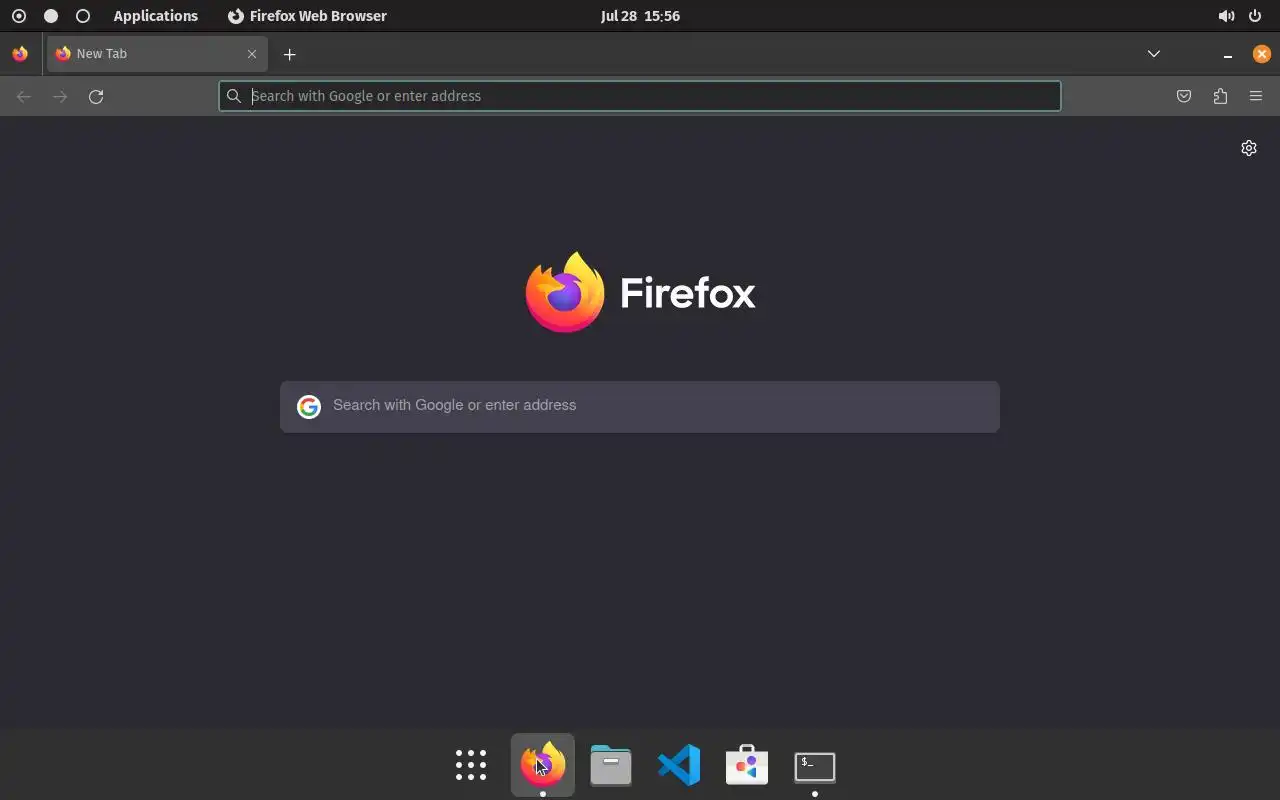Screen dimensions: 1280x800
Task: Open the Firefox application menu
Action: coord(1256,96)
